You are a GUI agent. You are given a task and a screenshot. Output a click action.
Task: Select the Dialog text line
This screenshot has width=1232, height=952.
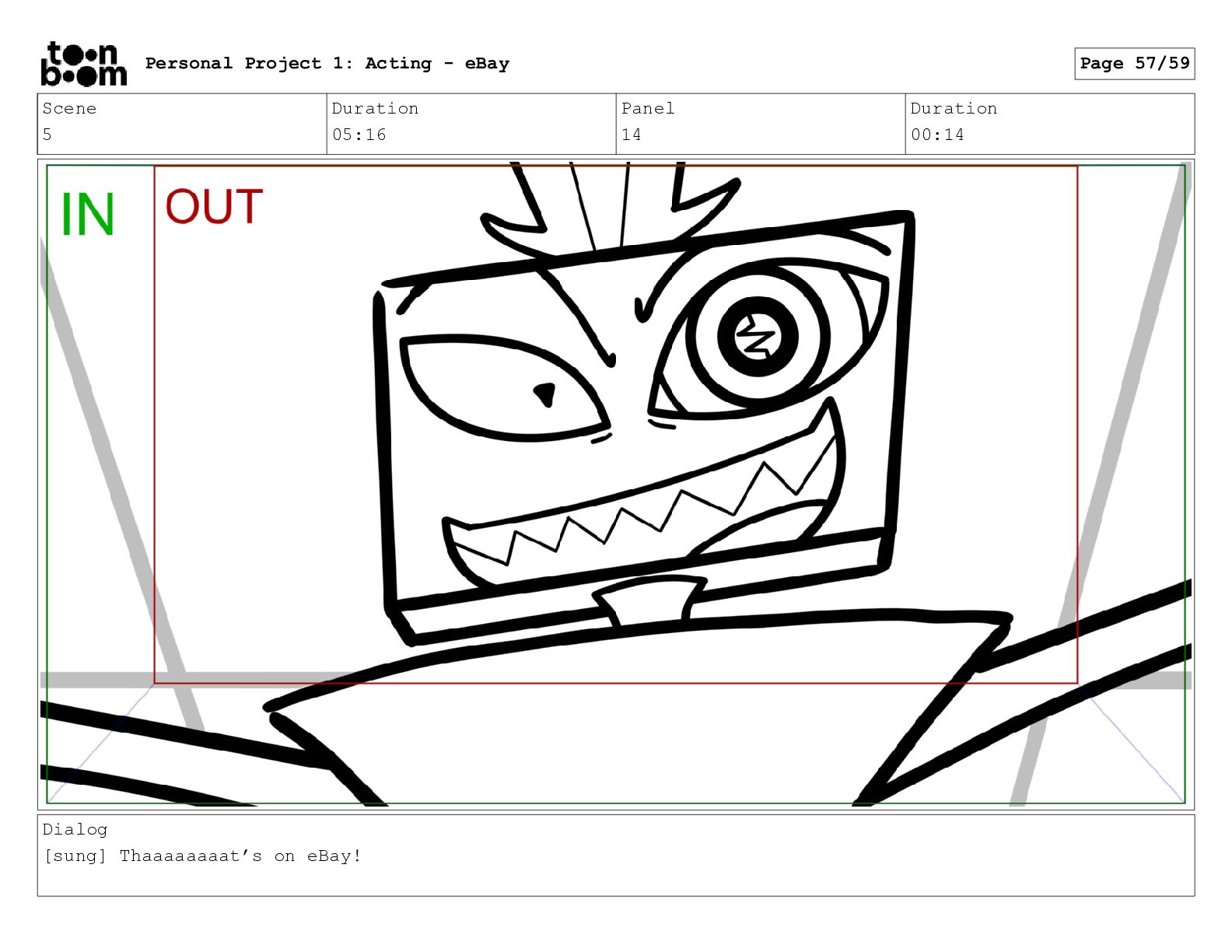202,856
